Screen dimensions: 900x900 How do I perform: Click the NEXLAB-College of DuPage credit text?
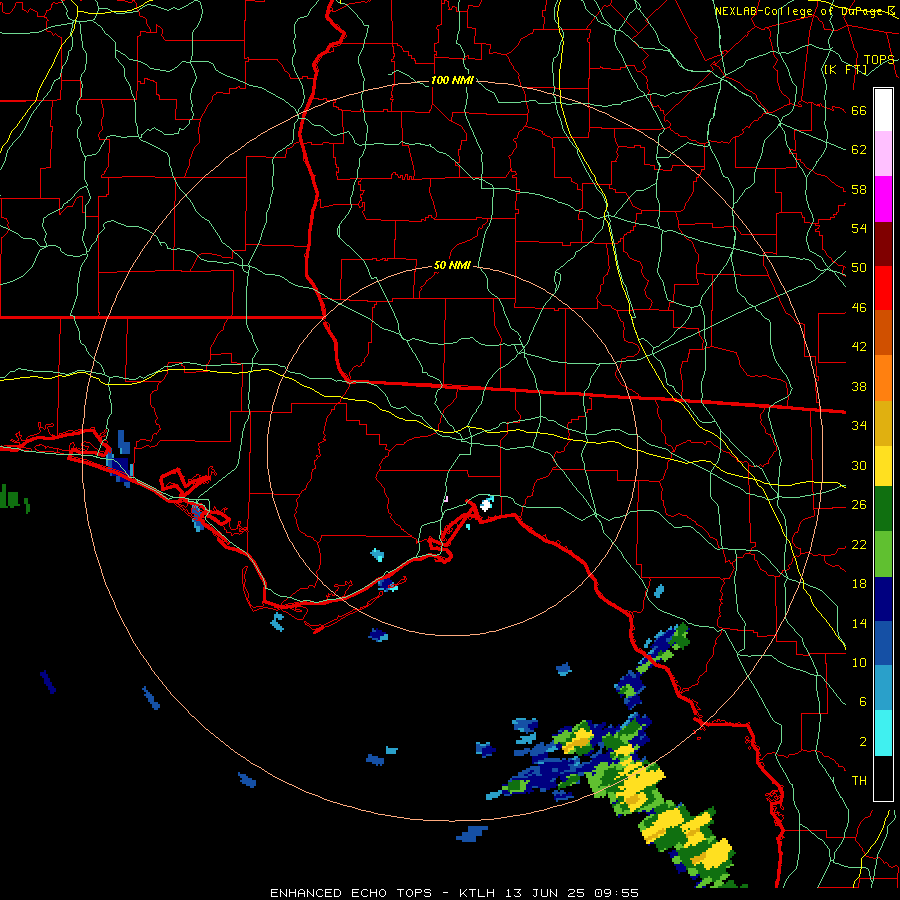click(805, 11)
